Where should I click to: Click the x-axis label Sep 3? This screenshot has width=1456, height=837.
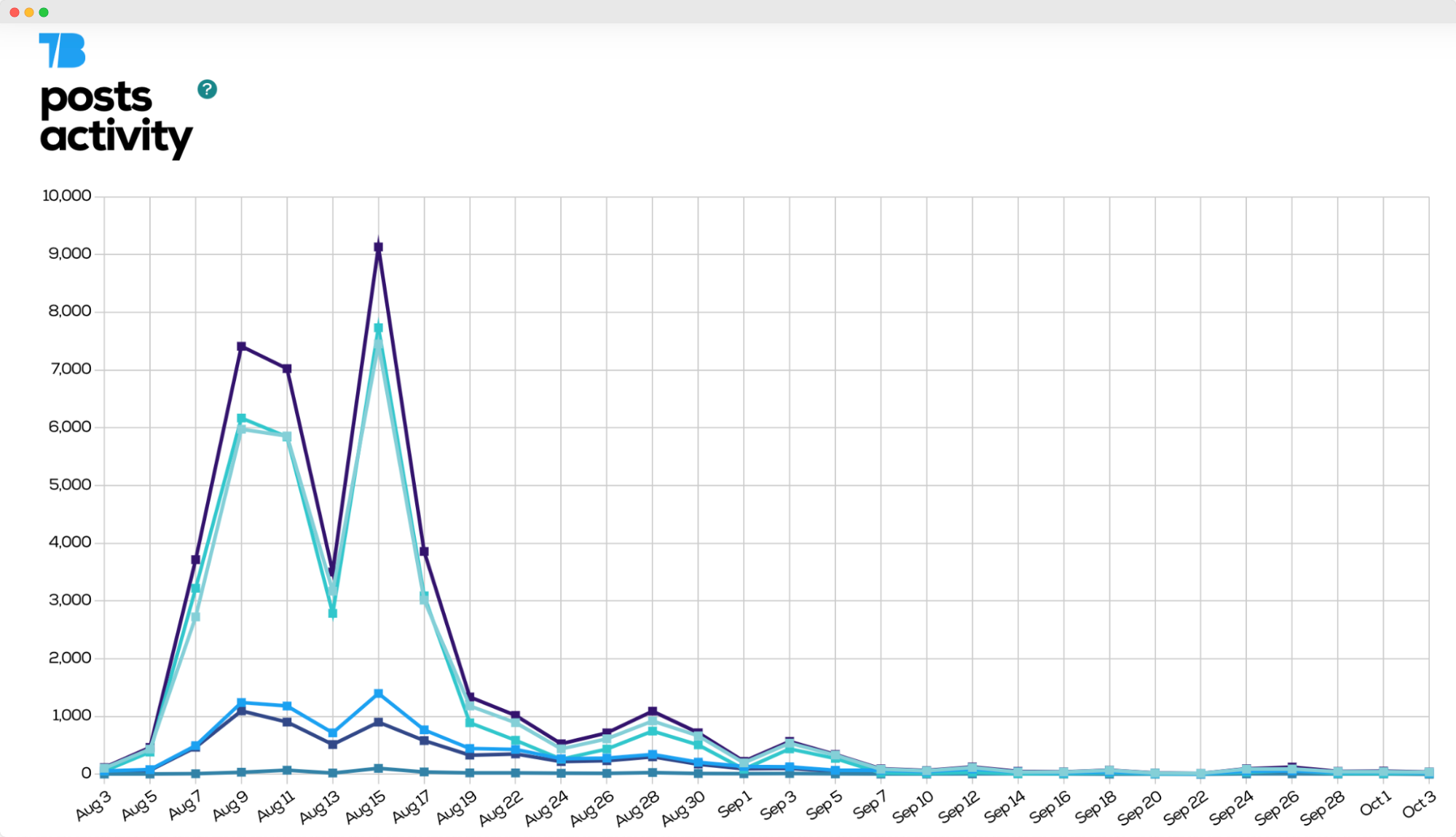coord(779,806)
